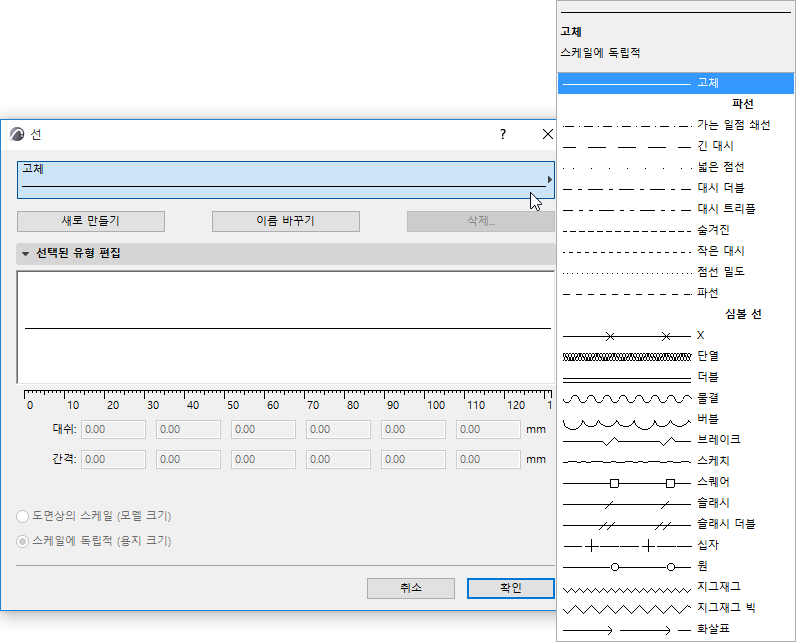Select 스케일에 독립적 (용지 크기) radio
The width and height of the screenshot is (796, 642).
pyautogui.click(x=22, y=542)
